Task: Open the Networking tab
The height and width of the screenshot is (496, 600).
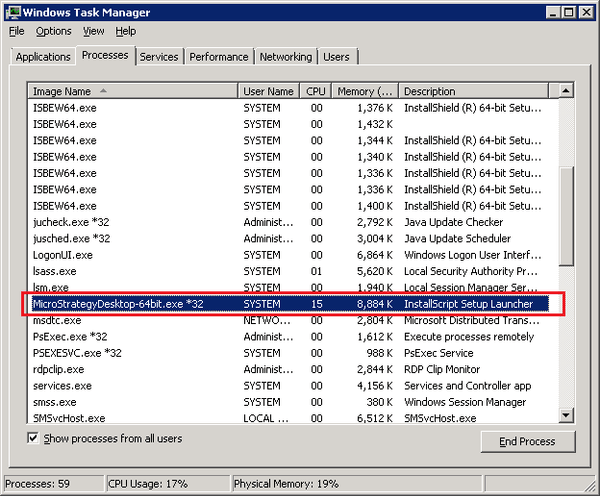Action: click(285, 57)
